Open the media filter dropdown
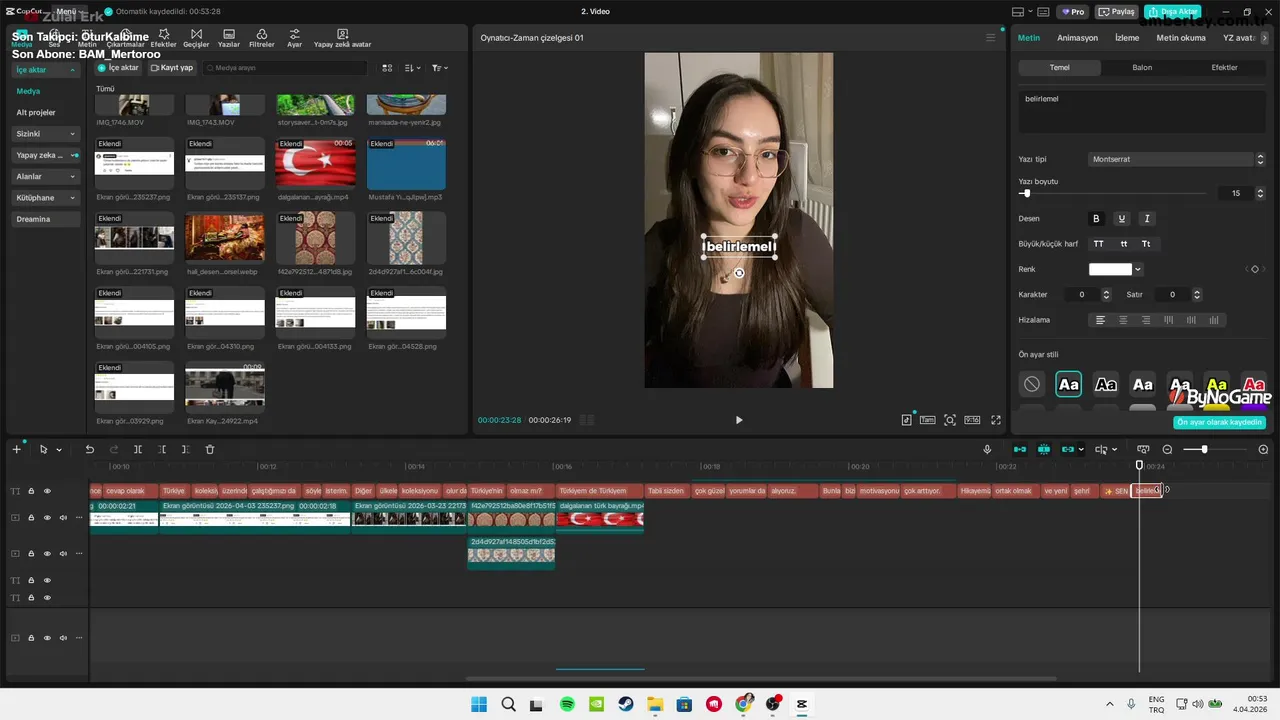 (439, 68)
